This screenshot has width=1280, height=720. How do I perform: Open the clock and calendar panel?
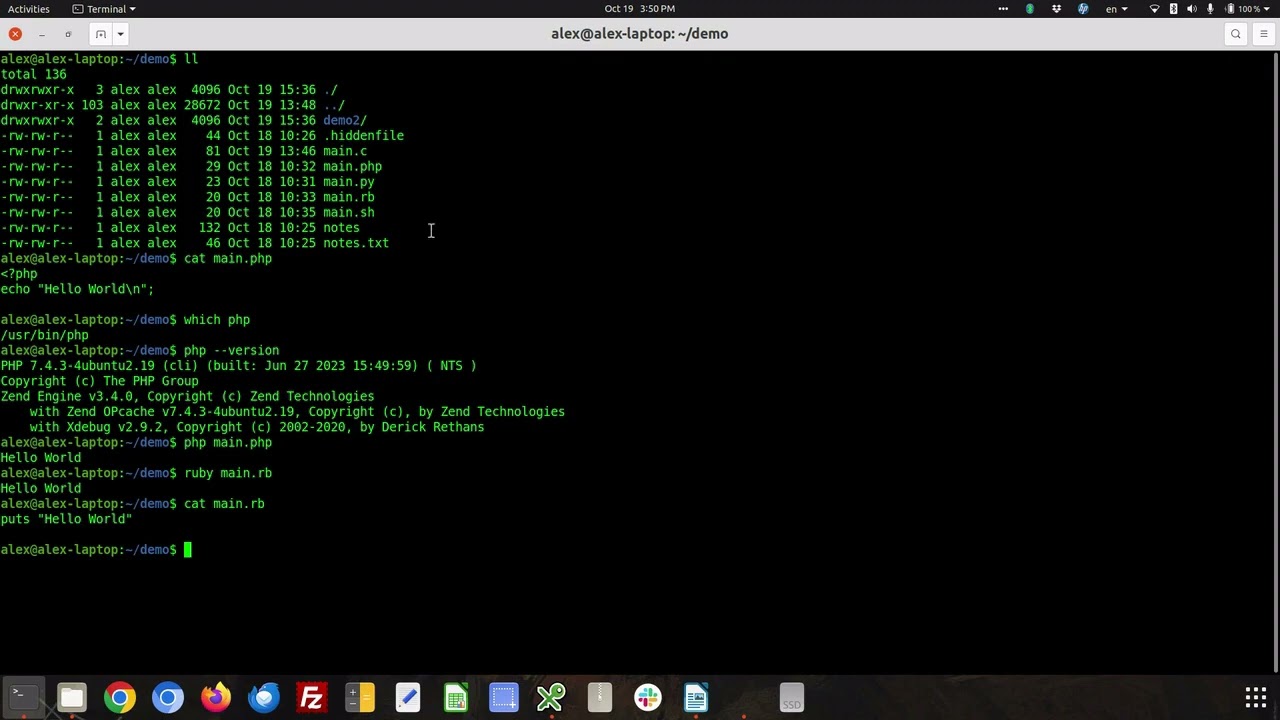(639, 9)
